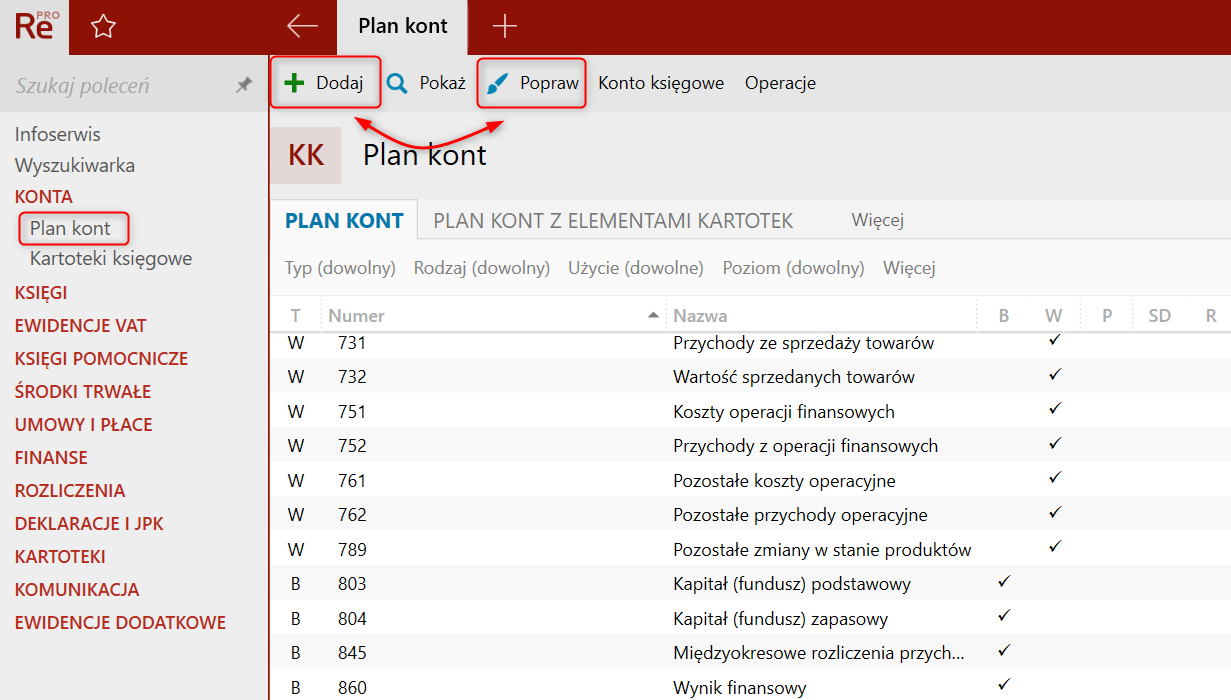Click the B column header
This screenshot has height=700, width=1231.
(x=1004, y=315)
